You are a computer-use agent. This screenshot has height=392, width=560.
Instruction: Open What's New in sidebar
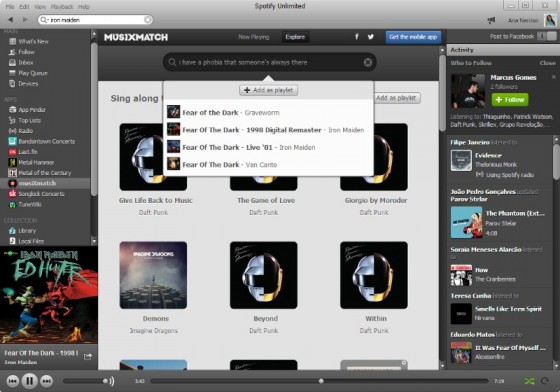pos(33,41)
